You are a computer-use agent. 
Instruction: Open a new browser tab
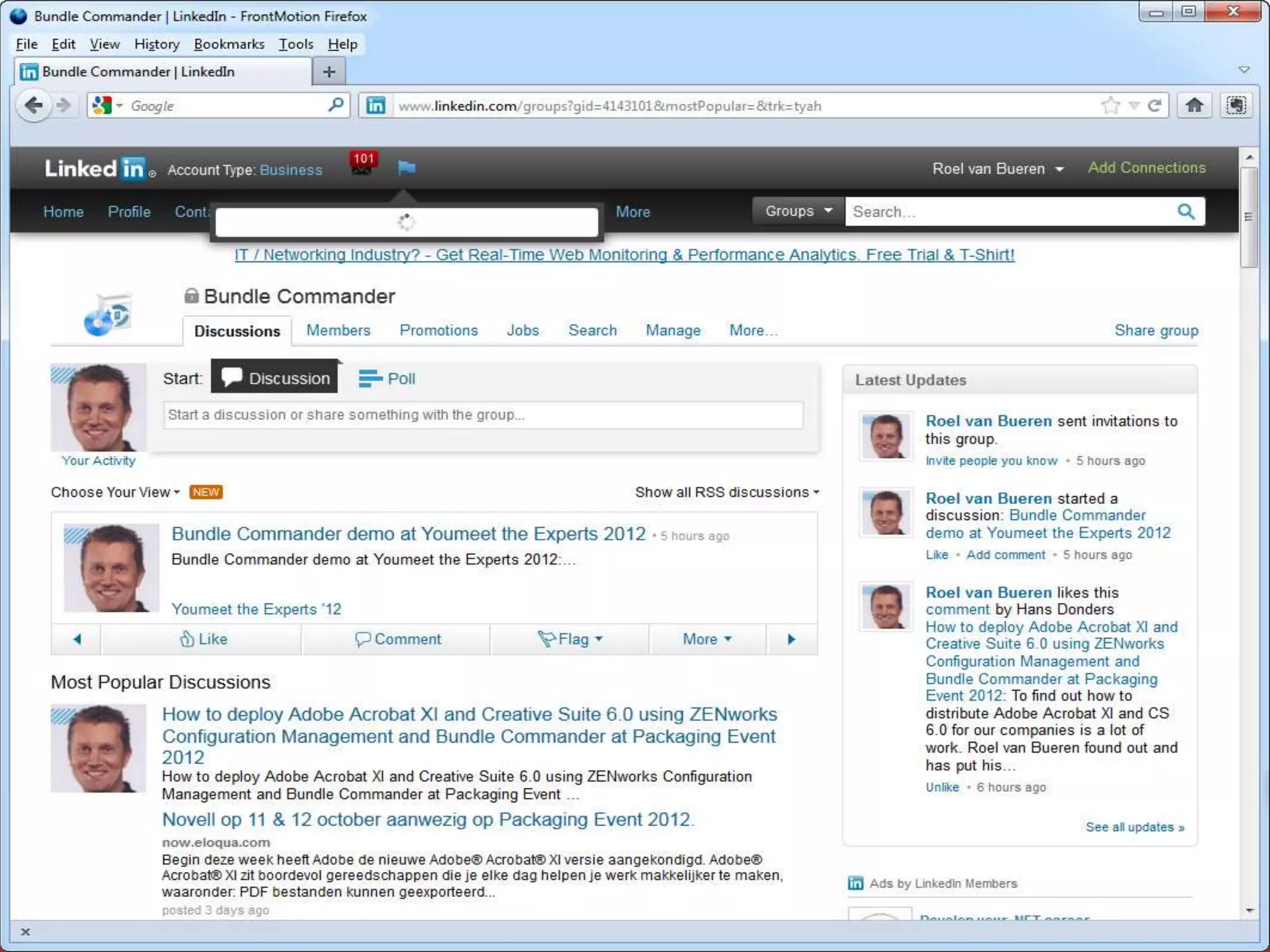tap(329, 71)
